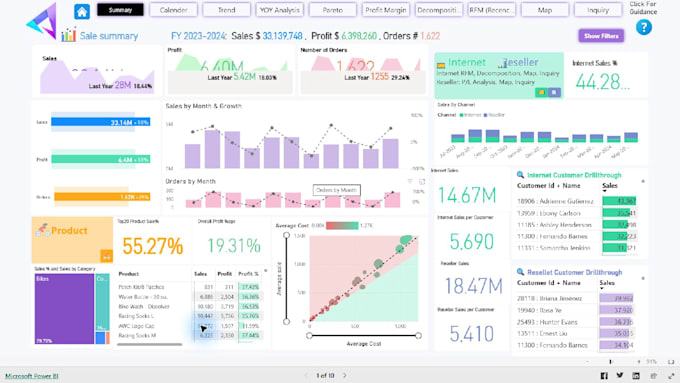Click the small yellow Internet button in the green card
Image resolution: width=680 pixels, height=383 pixels.
click(x=541, y=92)
